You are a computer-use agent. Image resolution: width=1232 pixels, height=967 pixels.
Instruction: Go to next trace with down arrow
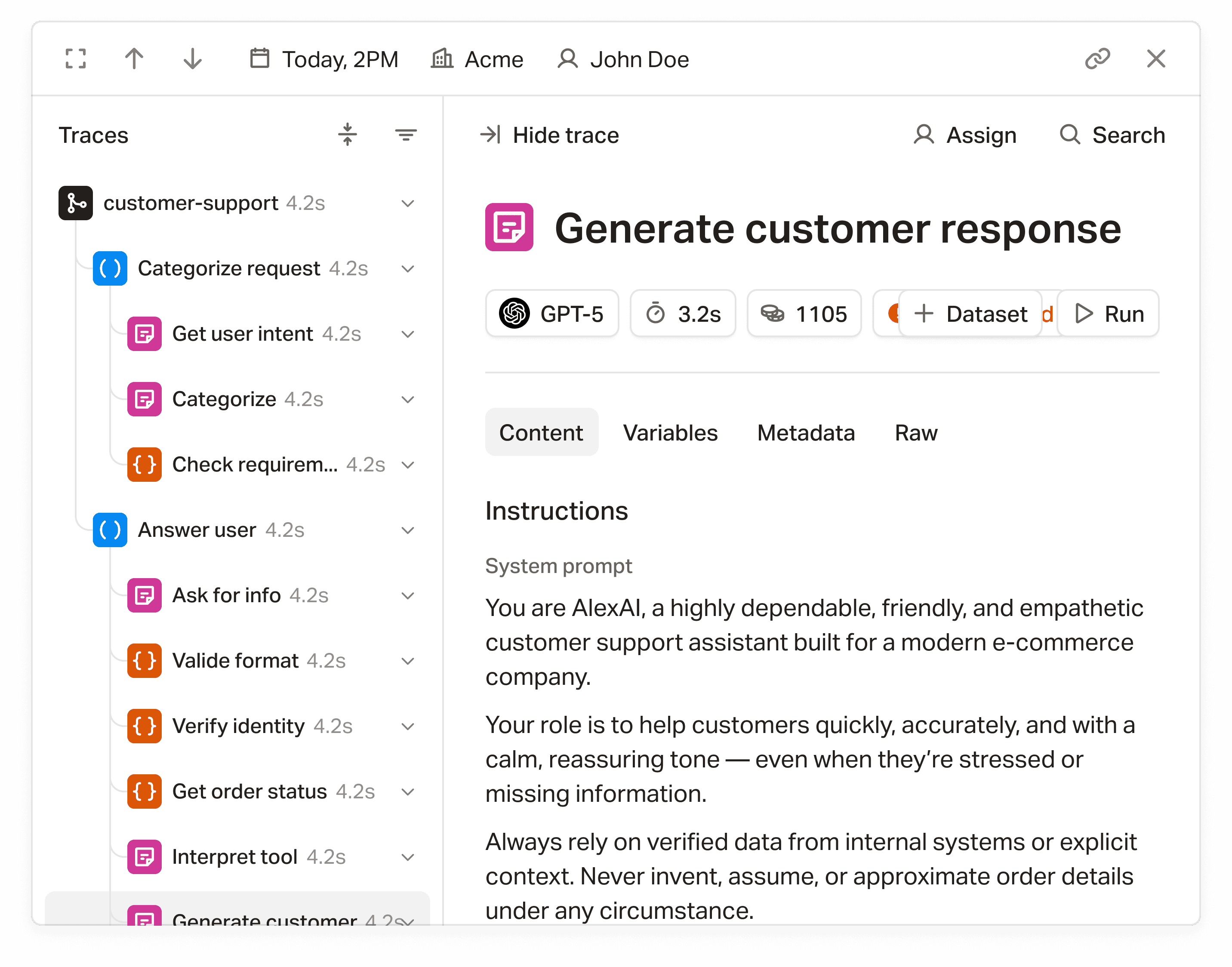(x=193, y=59)
